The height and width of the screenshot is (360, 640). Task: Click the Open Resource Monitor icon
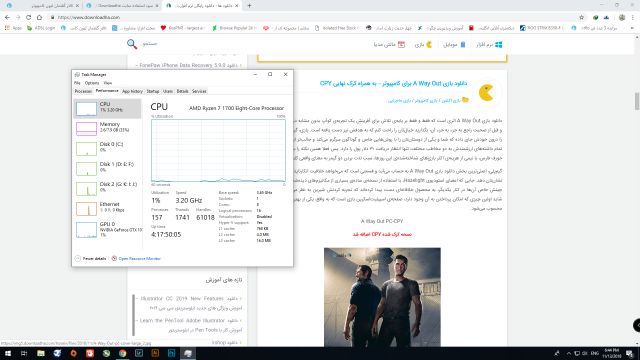(x=114, y=258)
